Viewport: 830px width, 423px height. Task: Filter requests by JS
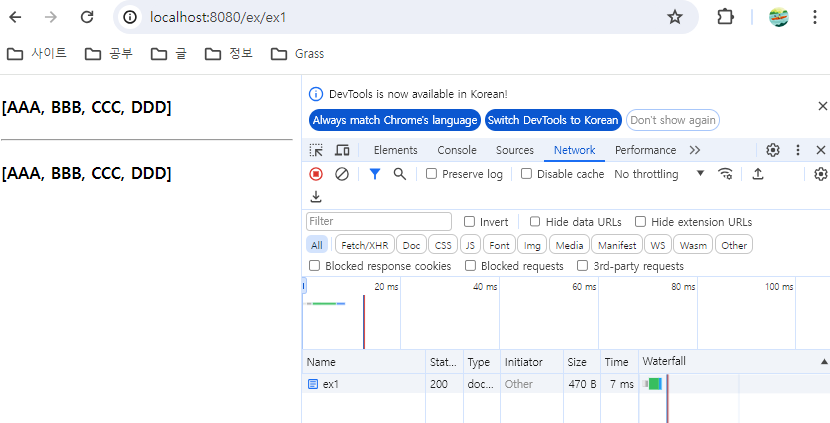470,245
